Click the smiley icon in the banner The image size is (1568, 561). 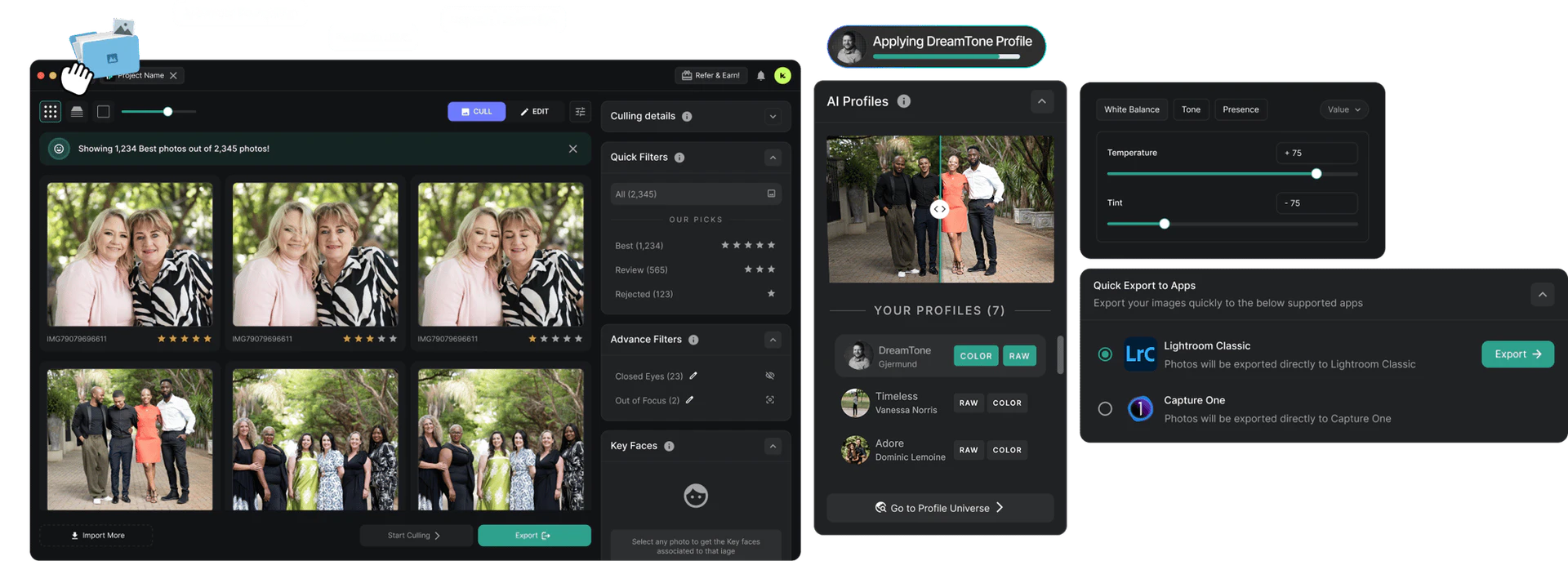(x=59, y=149)
